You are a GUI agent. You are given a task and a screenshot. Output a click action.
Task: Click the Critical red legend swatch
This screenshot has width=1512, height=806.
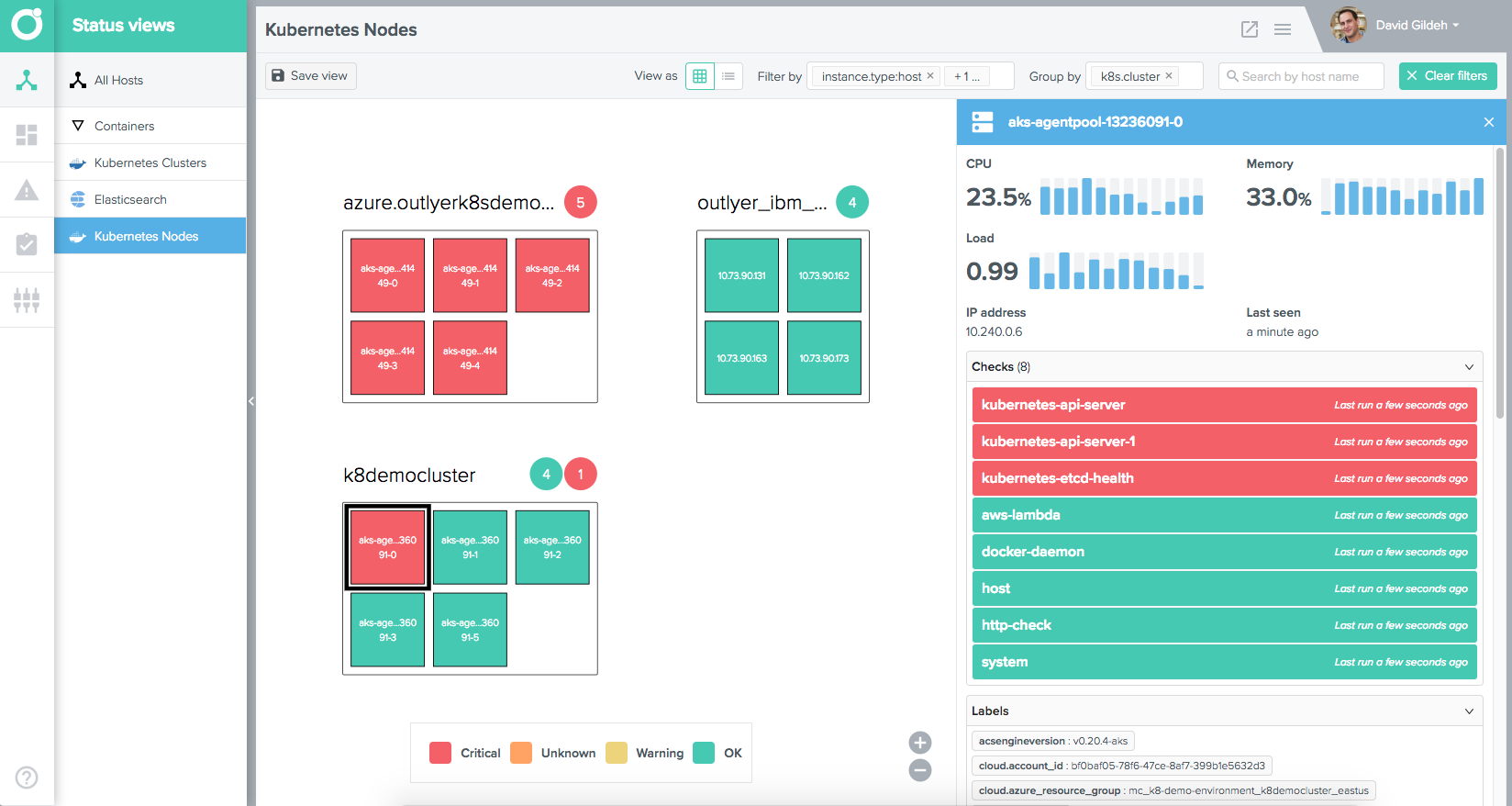pos(440,753)
